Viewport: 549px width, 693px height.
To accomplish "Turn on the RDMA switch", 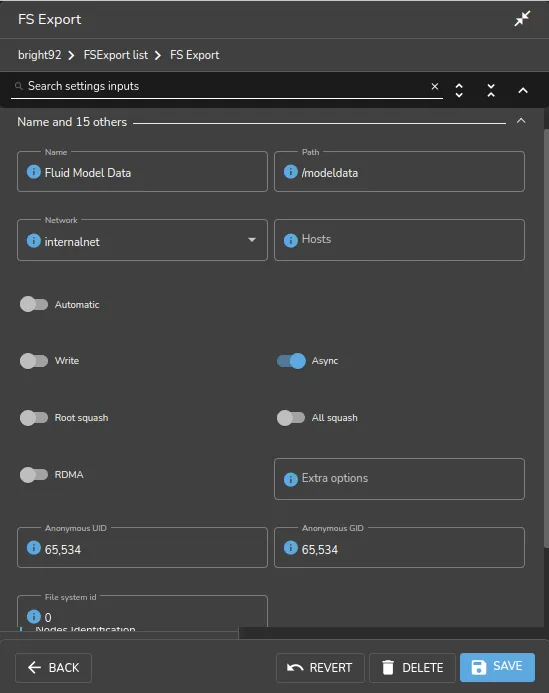I will coord(34,475).
